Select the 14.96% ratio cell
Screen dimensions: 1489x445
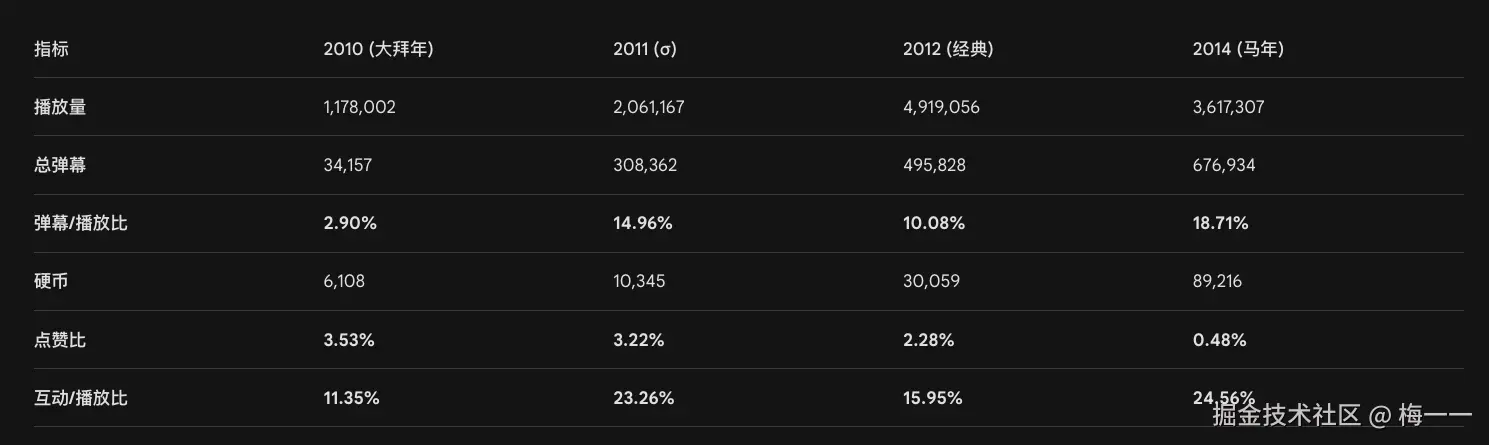643,223
